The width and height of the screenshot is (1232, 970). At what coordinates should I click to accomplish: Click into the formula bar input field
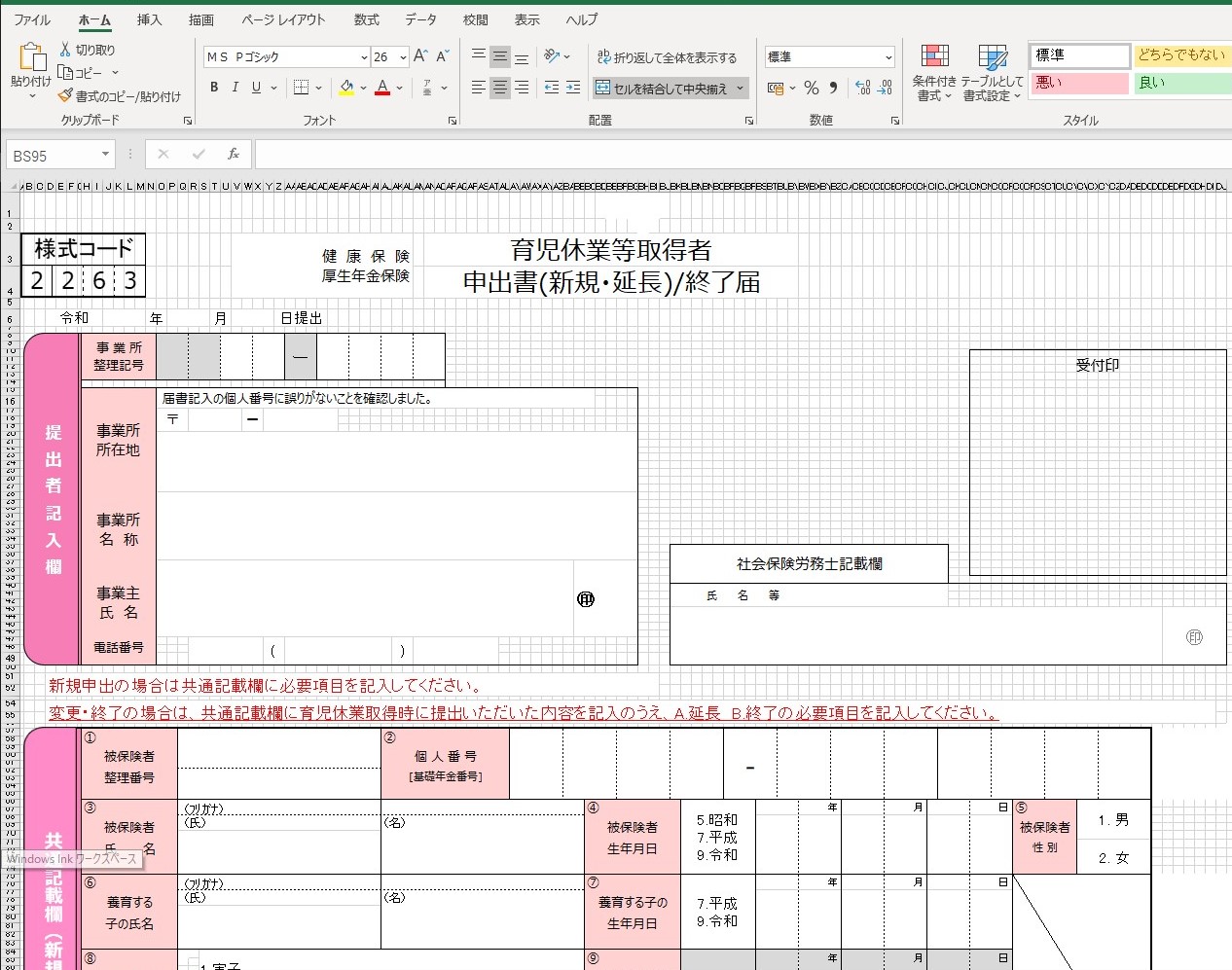pyautogui.click(x=740, y=155)
